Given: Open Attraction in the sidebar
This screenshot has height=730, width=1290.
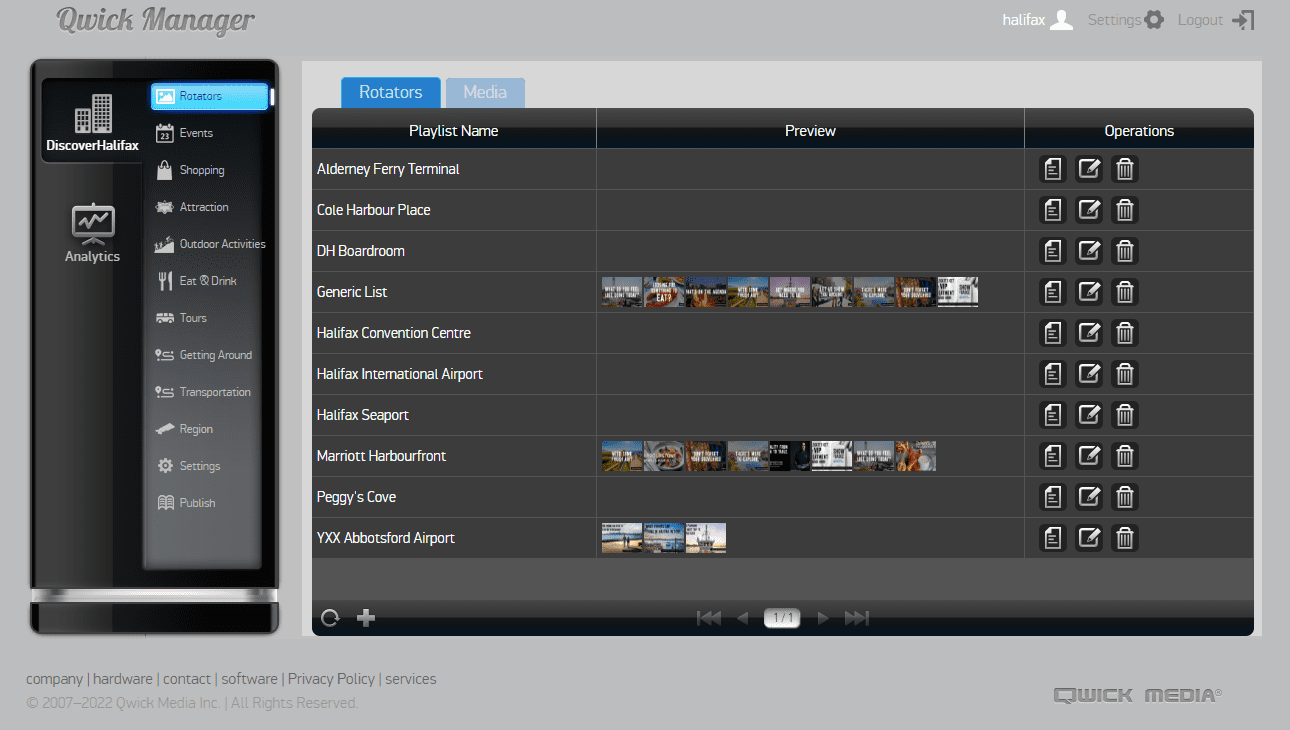Looking at the screenshot, I should click(193, 207).
